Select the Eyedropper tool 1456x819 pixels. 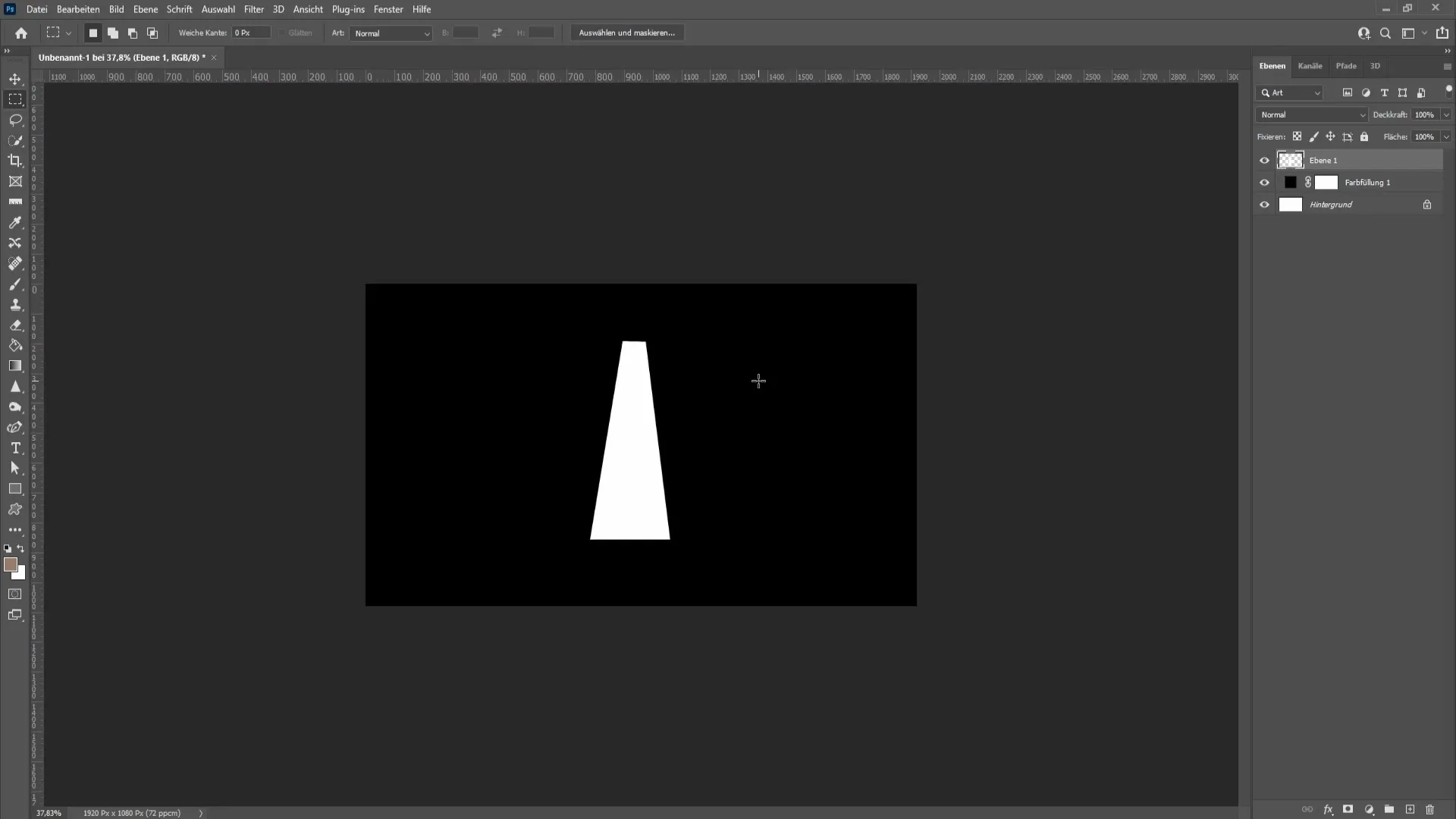pos(15,222)
